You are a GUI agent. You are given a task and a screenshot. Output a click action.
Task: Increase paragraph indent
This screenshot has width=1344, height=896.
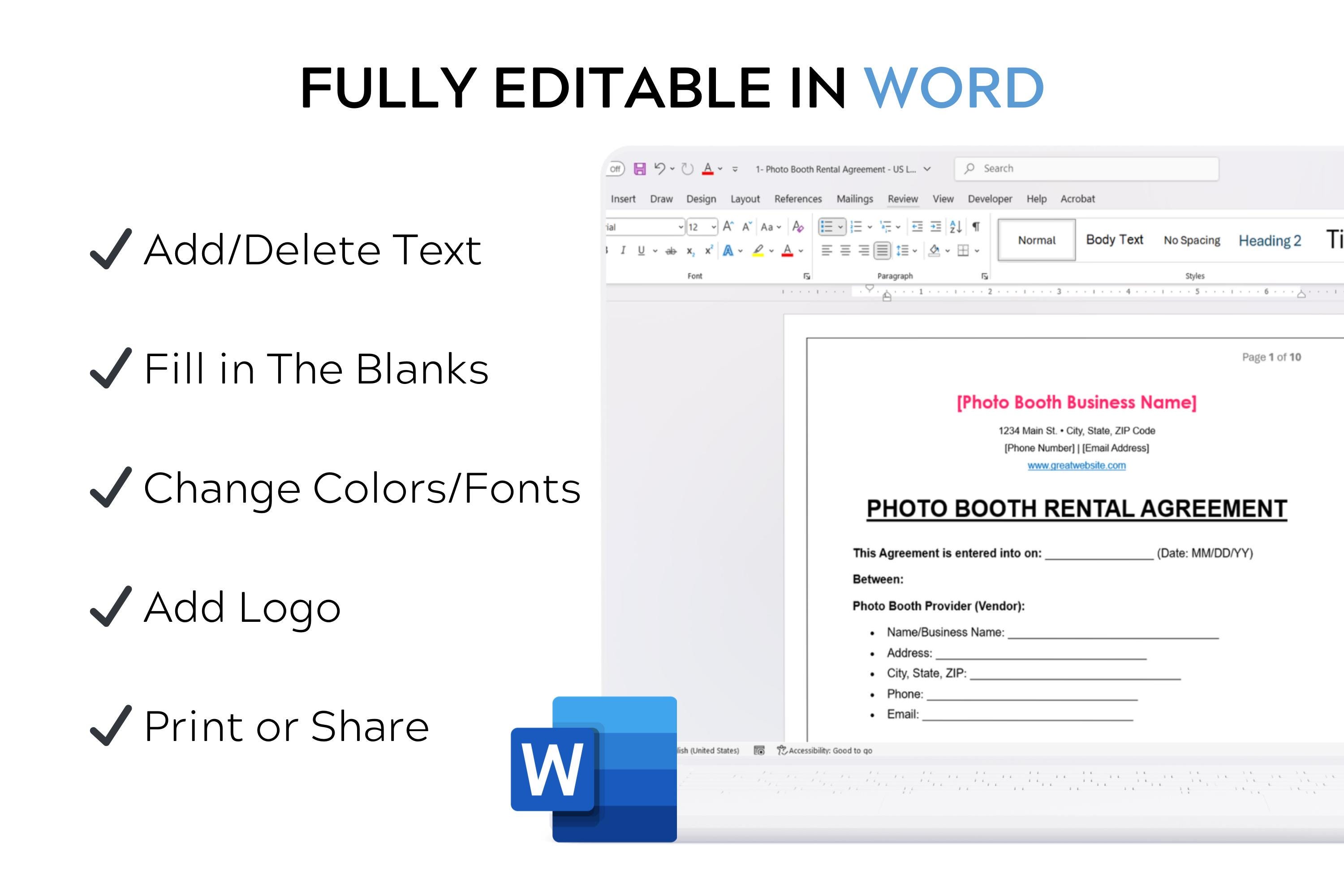tap(935, 227)
